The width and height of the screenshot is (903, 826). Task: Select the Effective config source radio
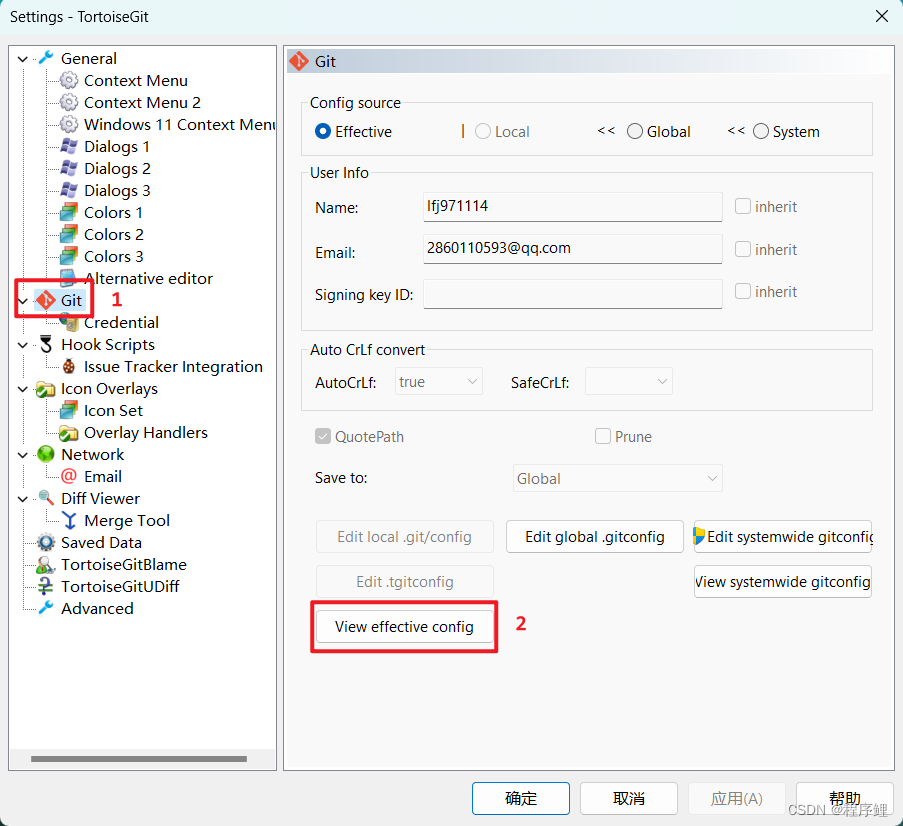pos(323,131)
